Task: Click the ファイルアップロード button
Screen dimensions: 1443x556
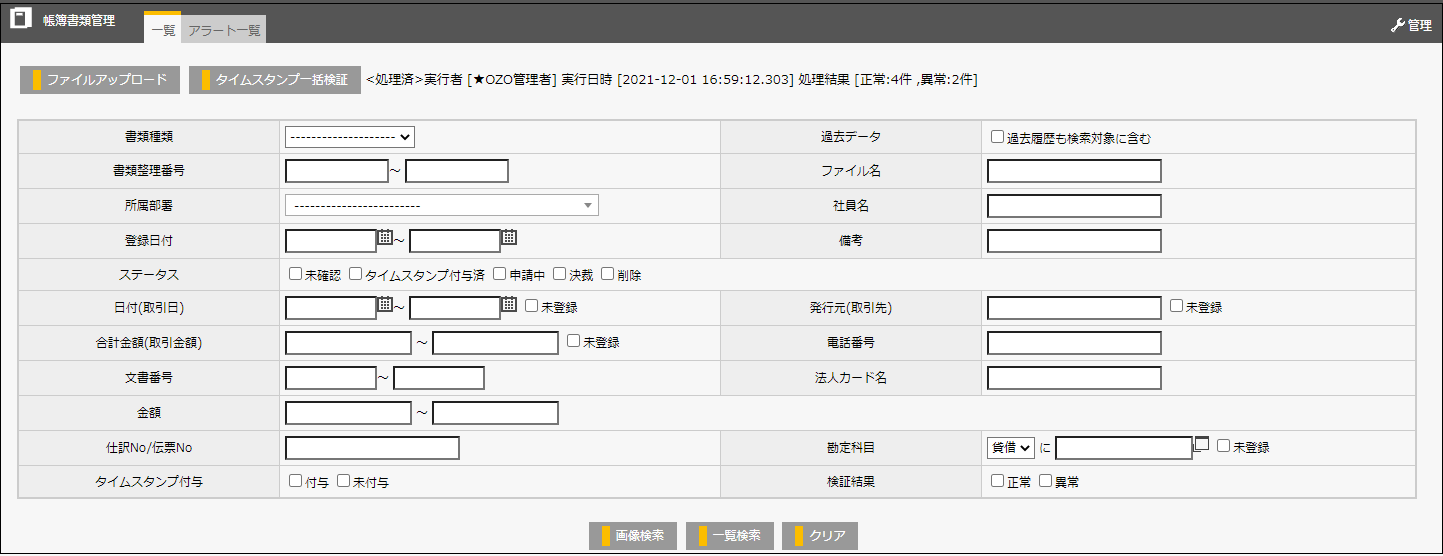Action: 100,80
